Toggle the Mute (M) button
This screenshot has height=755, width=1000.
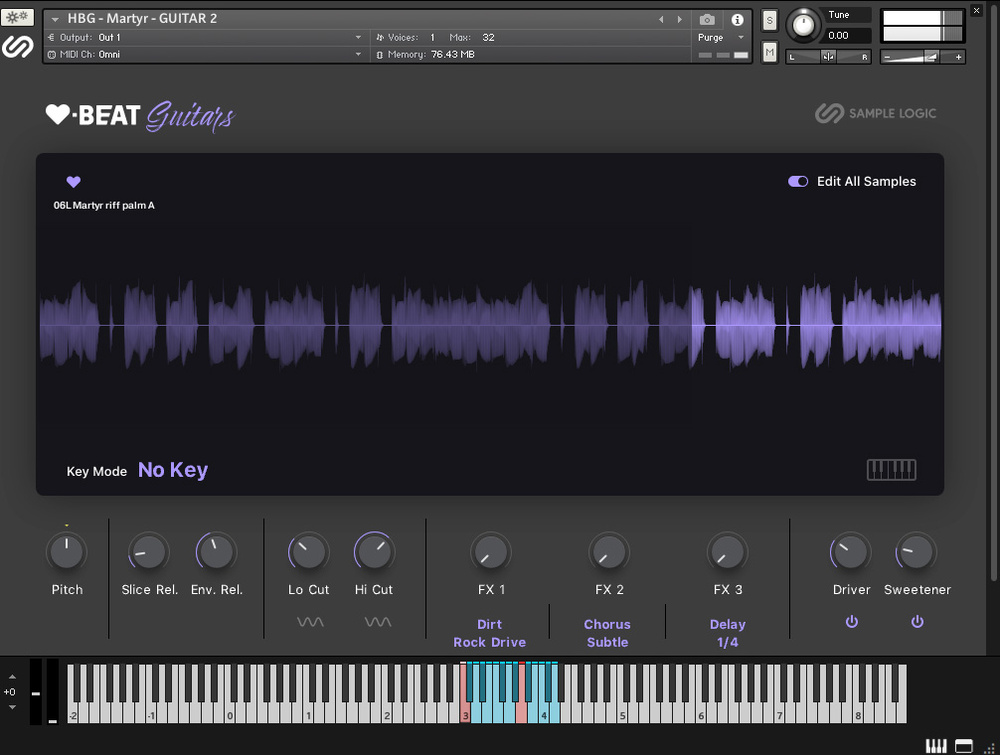pyautogui.click(x=770, y=52)
